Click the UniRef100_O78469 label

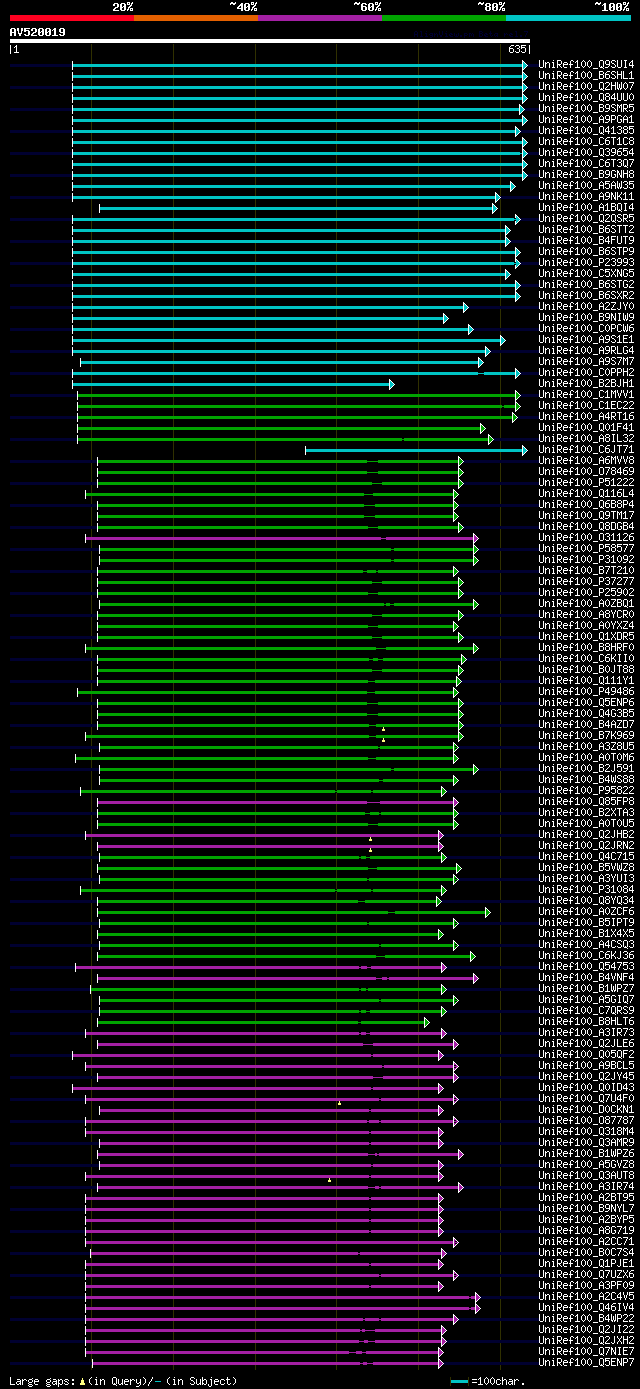coord(586,472)
